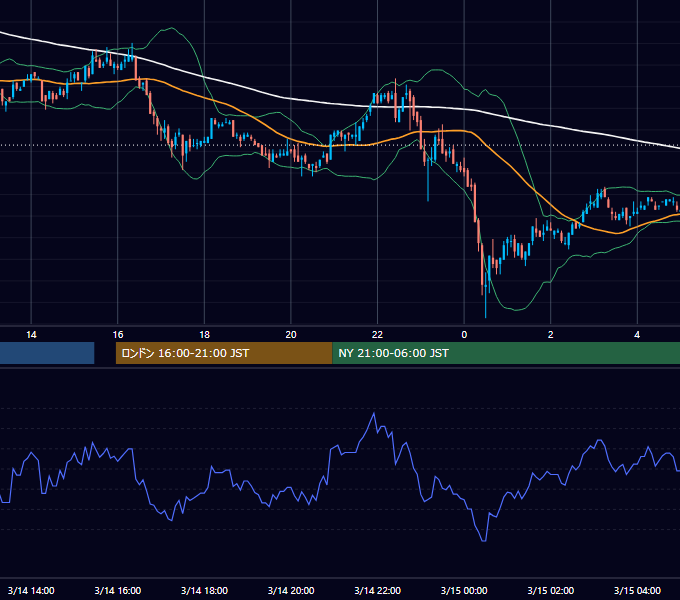
Task: Click the '3/14 14:00' date label
Action: [x=31, y=590]
